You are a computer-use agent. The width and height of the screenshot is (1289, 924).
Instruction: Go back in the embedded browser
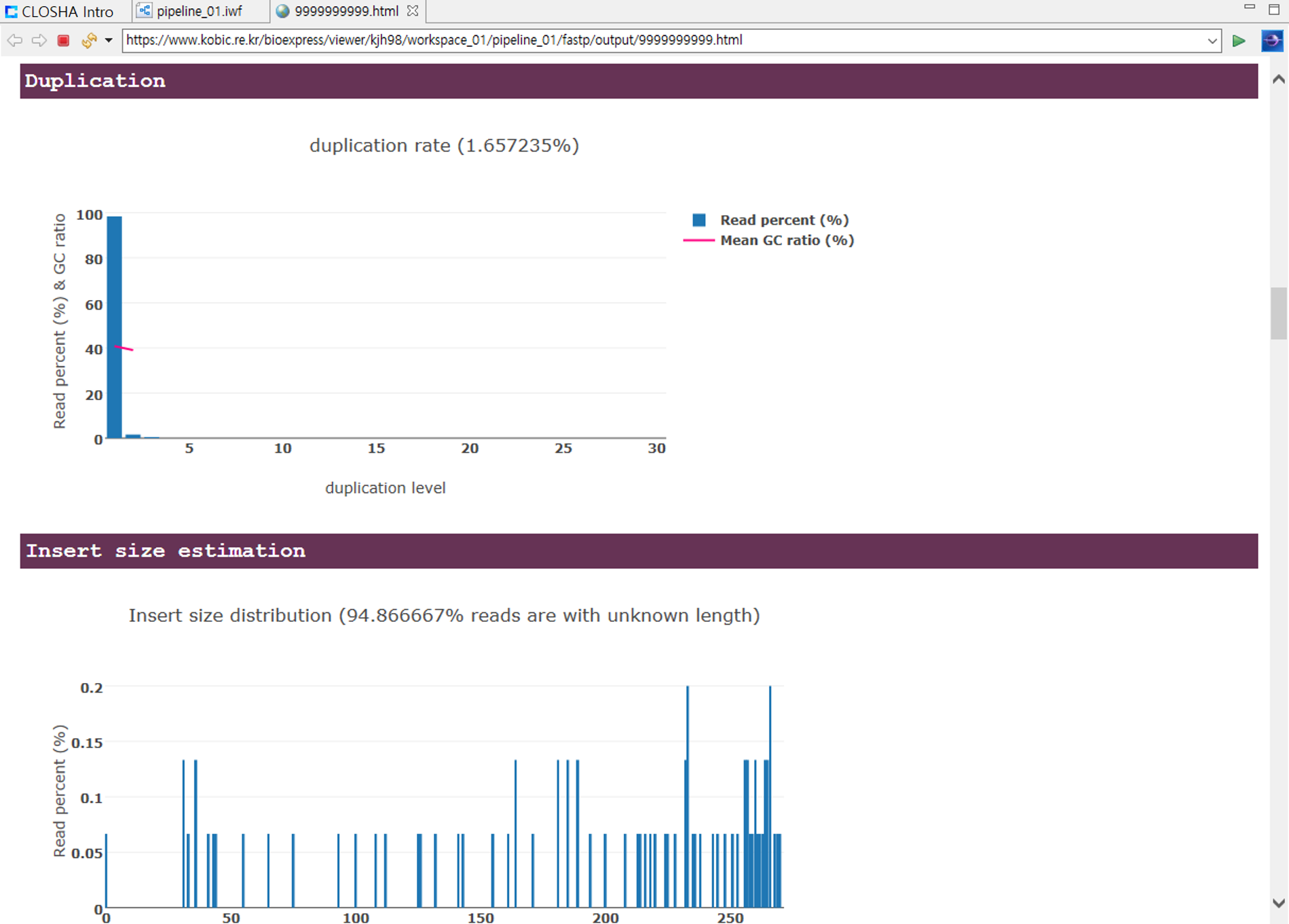(15, 41)
